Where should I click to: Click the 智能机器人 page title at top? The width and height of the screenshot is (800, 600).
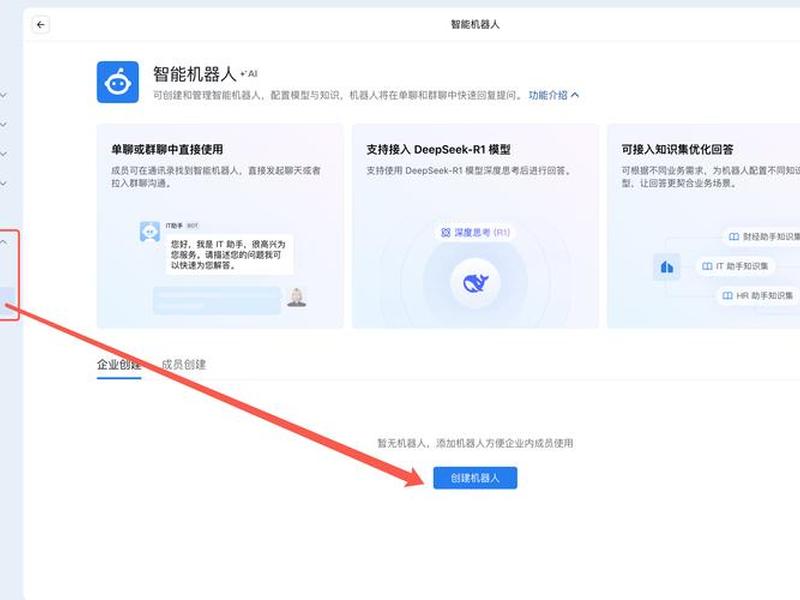(x=475, y=24)
